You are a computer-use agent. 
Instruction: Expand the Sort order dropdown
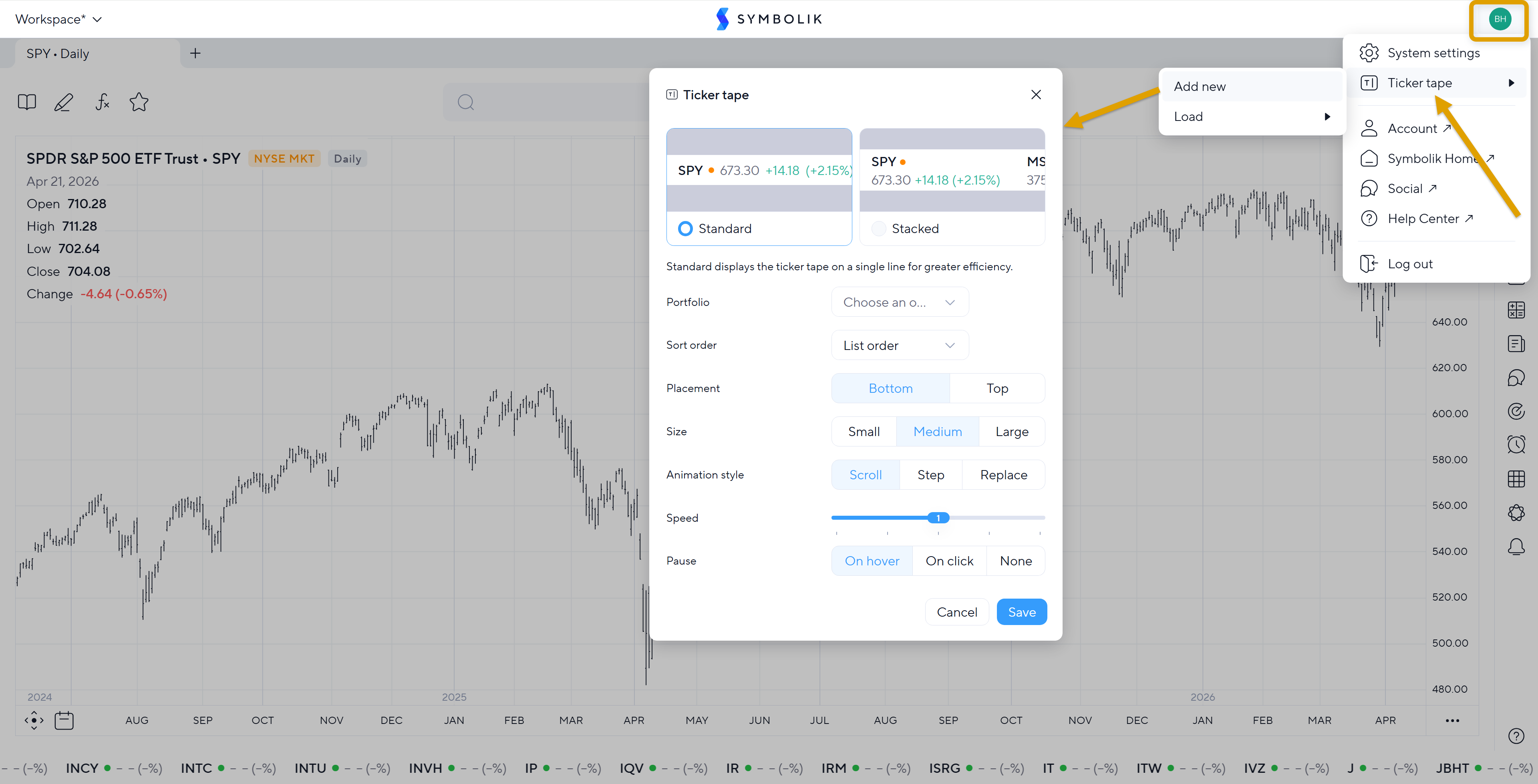tap(899, 345)
